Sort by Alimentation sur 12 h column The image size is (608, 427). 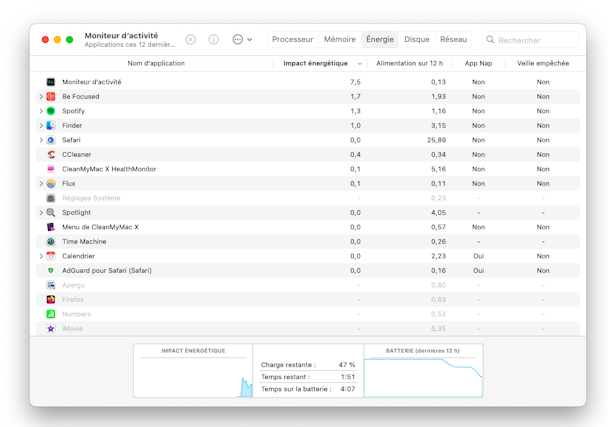[x=409, y=63]
